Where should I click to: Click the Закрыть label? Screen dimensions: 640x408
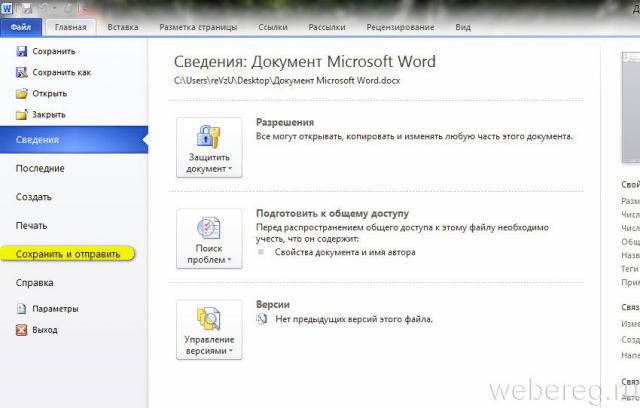(49, 115)
